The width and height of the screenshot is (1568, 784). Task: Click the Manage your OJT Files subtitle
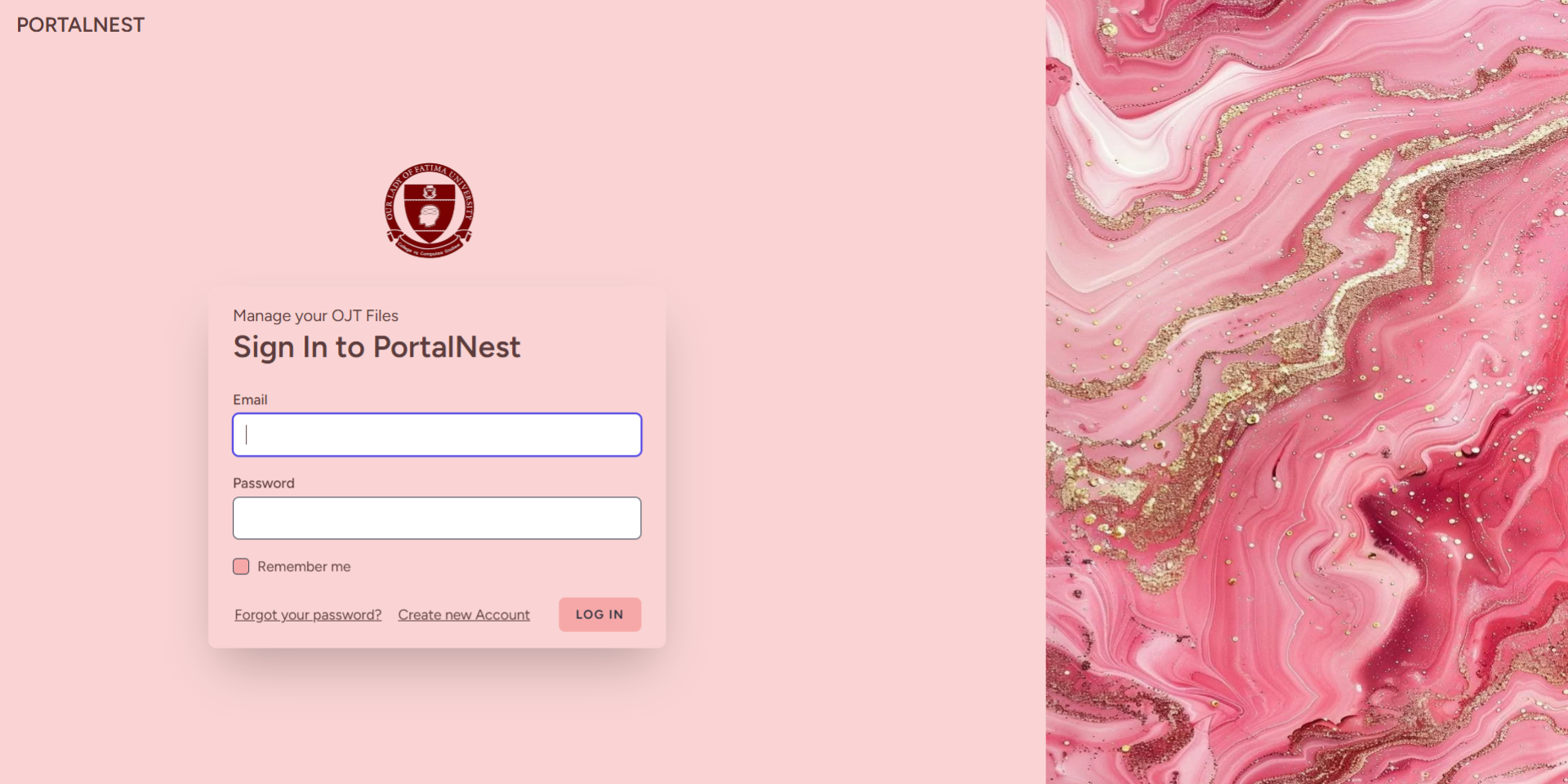[x=316, y=316]
